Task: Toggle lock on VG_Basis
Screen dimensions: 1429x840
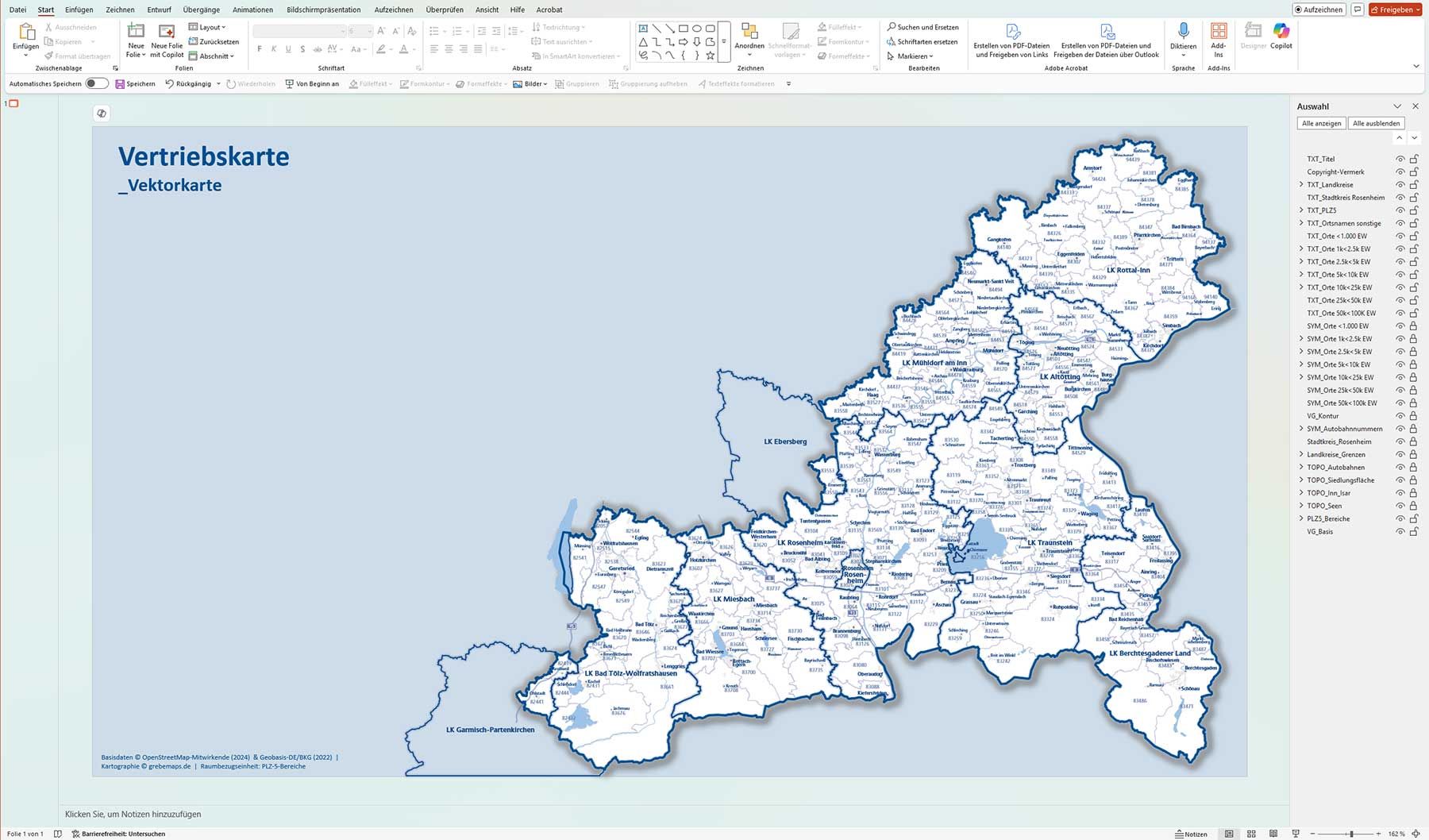Action: tap(1414, 531)
